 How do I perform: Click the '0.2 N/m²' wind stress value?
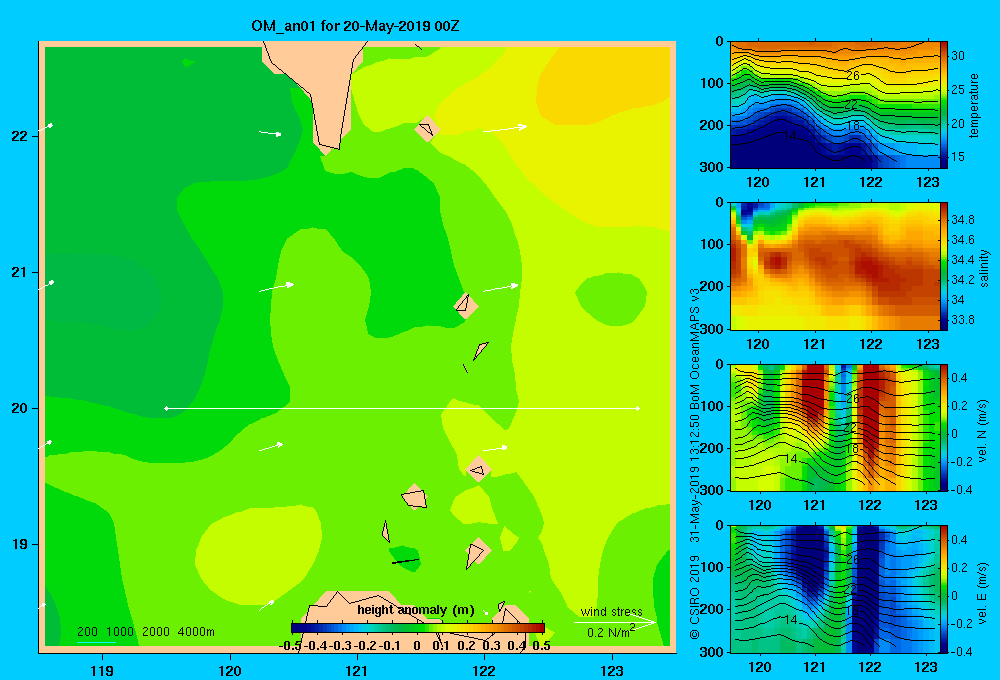pos(611,632)
